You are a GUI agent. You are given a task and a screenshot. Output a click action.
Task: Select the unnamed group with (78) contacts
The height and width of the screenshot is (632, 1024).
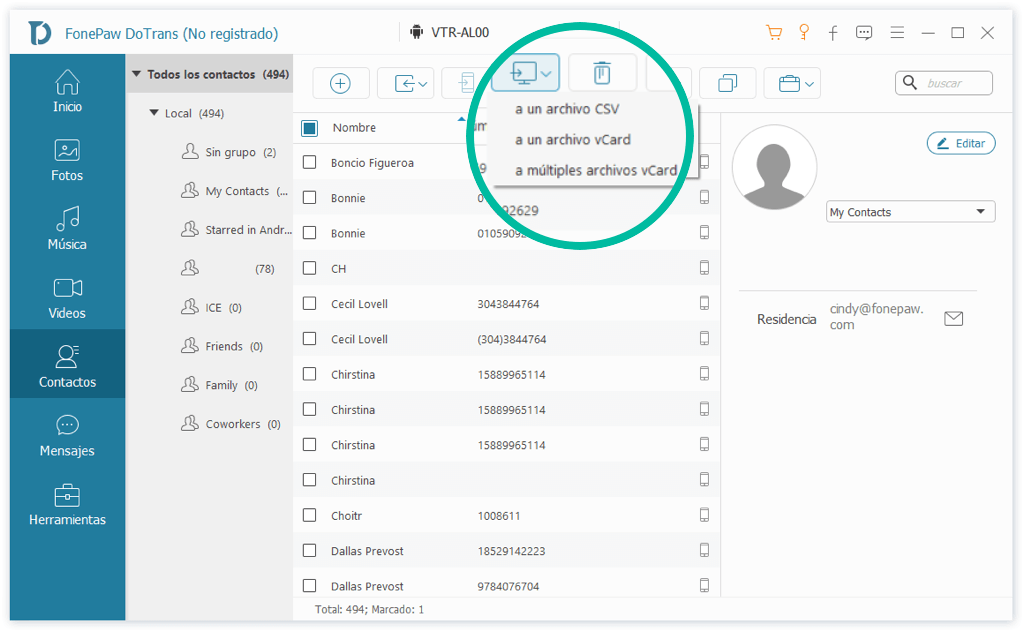click(228, 268)
